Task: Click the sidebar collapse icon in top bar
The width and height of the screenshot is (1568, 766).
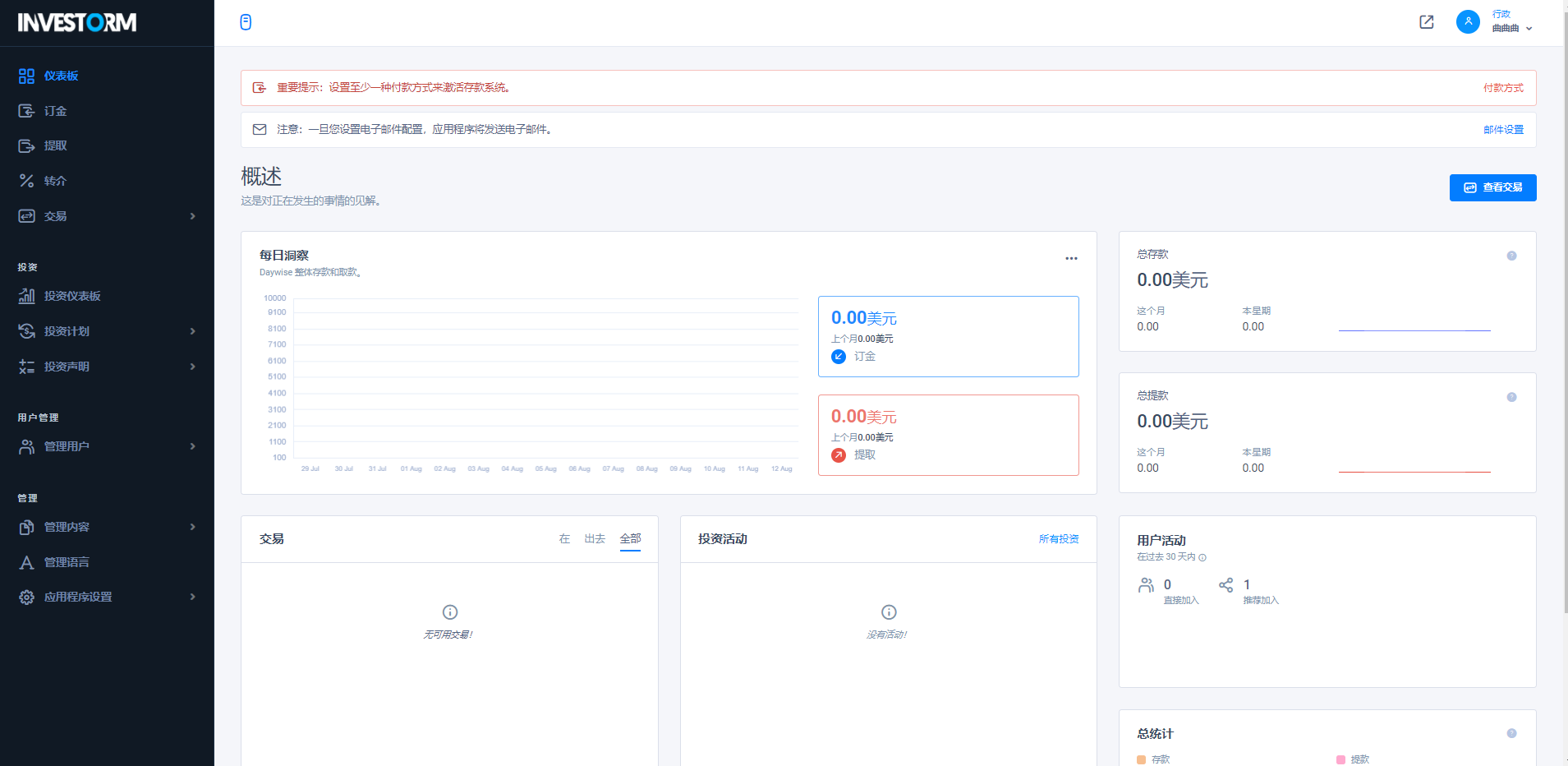Action: coord(246,22)
